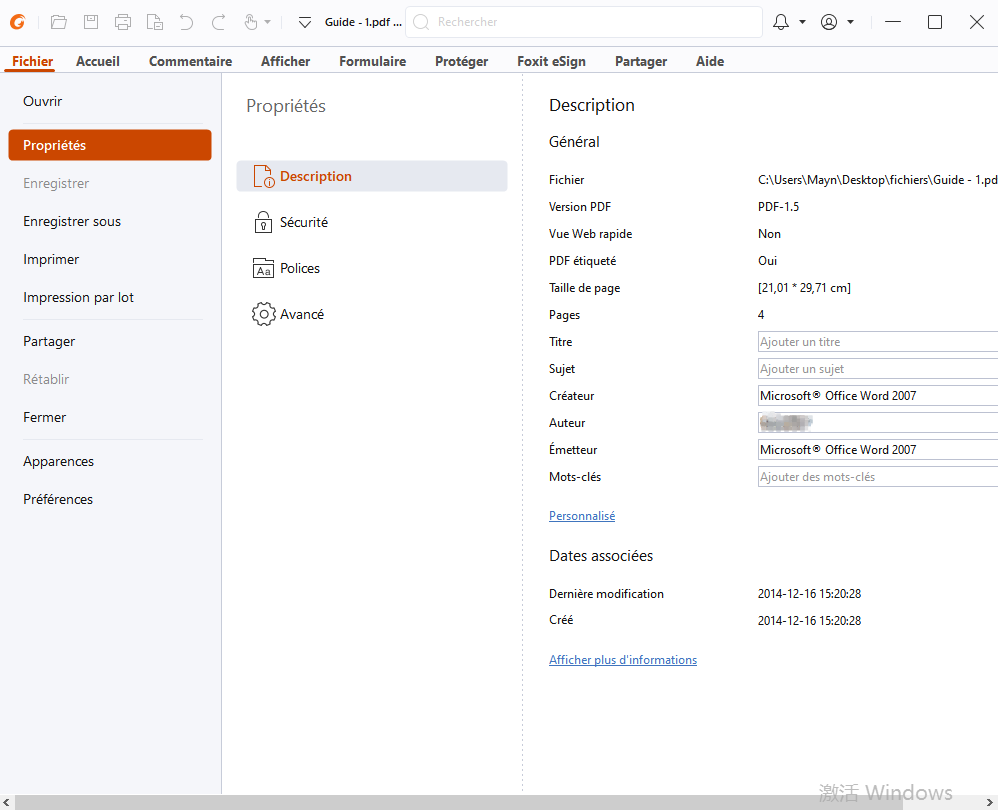Click the Mots-clés input field
This screenshot has height=810, width=998.
(x=878, y=477)
